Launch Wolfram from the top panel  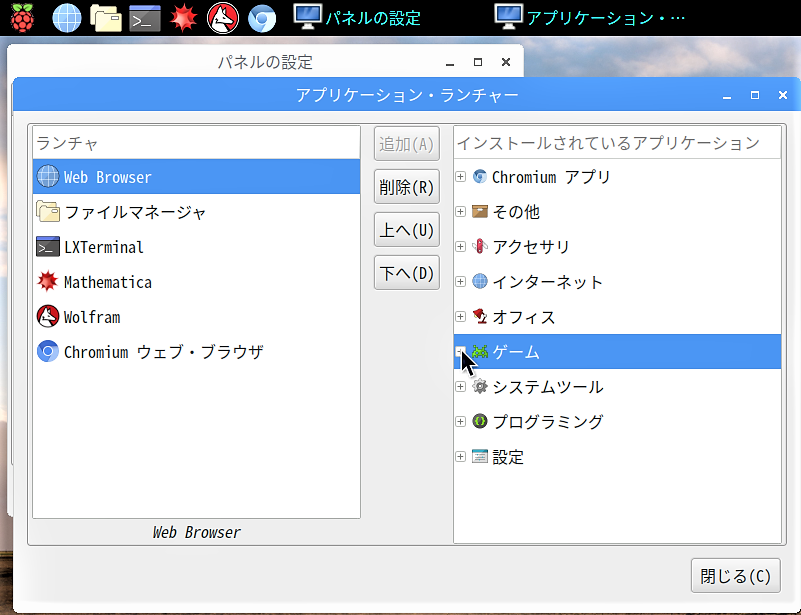point(223,18)
